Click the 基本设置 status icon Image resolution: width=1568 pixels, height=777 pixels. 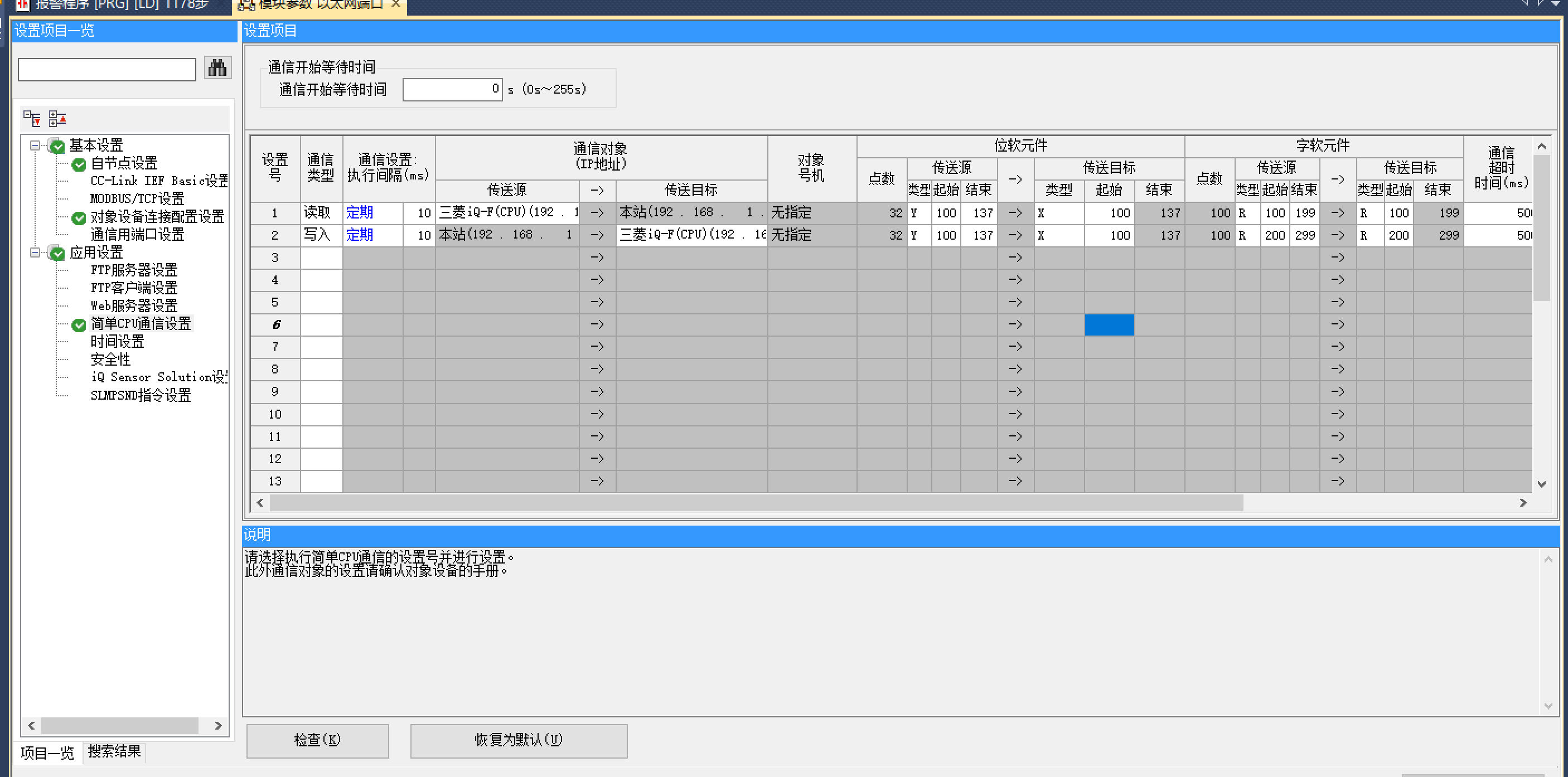pos(57,146)
